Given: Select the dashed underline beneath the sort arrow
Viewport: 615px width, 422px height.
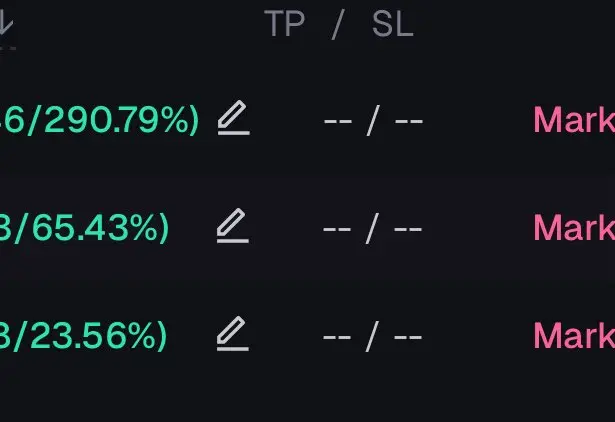Looking at the screenshot, I should (x=7, y=48).
